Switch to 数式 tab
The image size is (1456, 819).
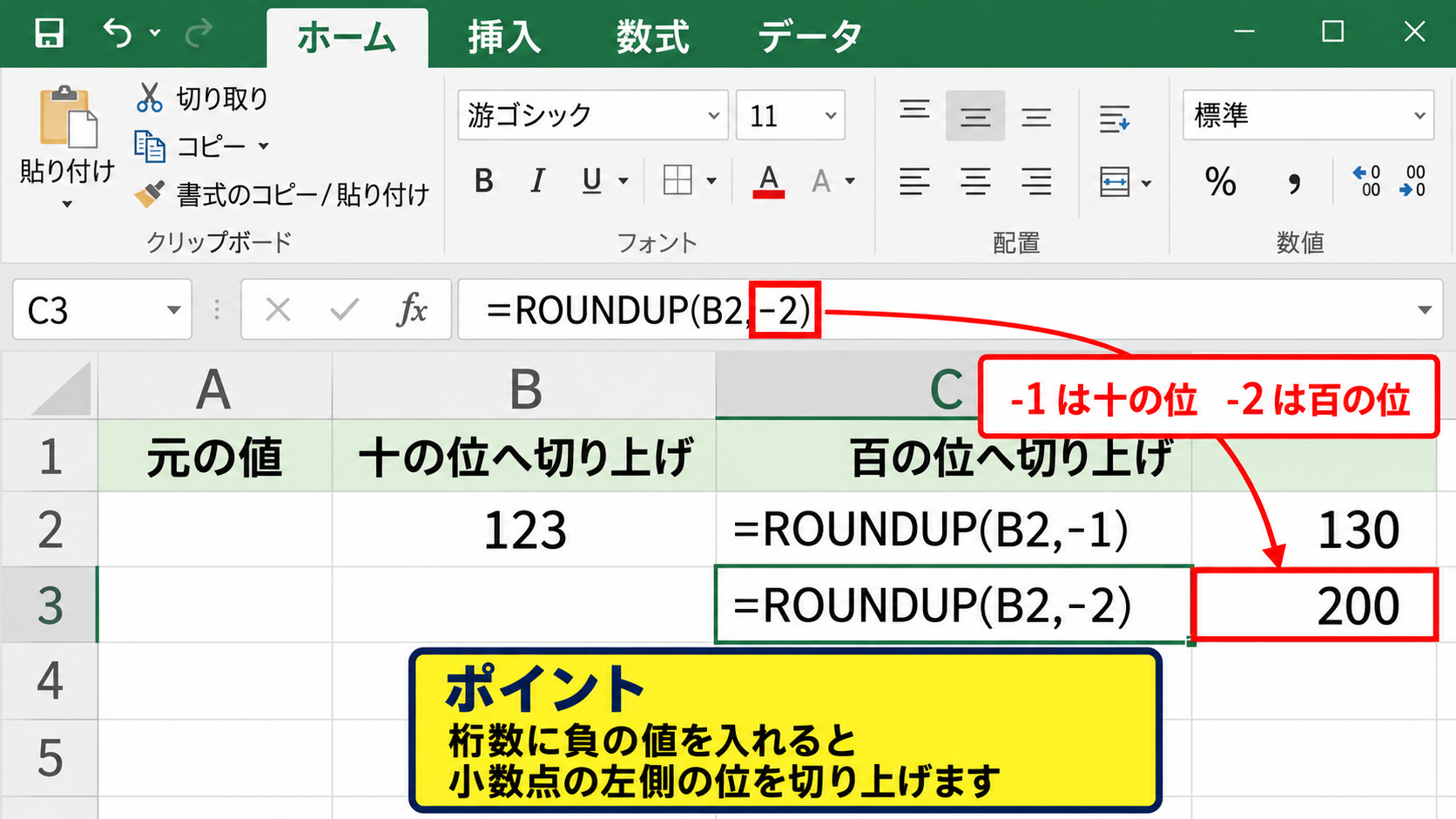click(653, 37)
